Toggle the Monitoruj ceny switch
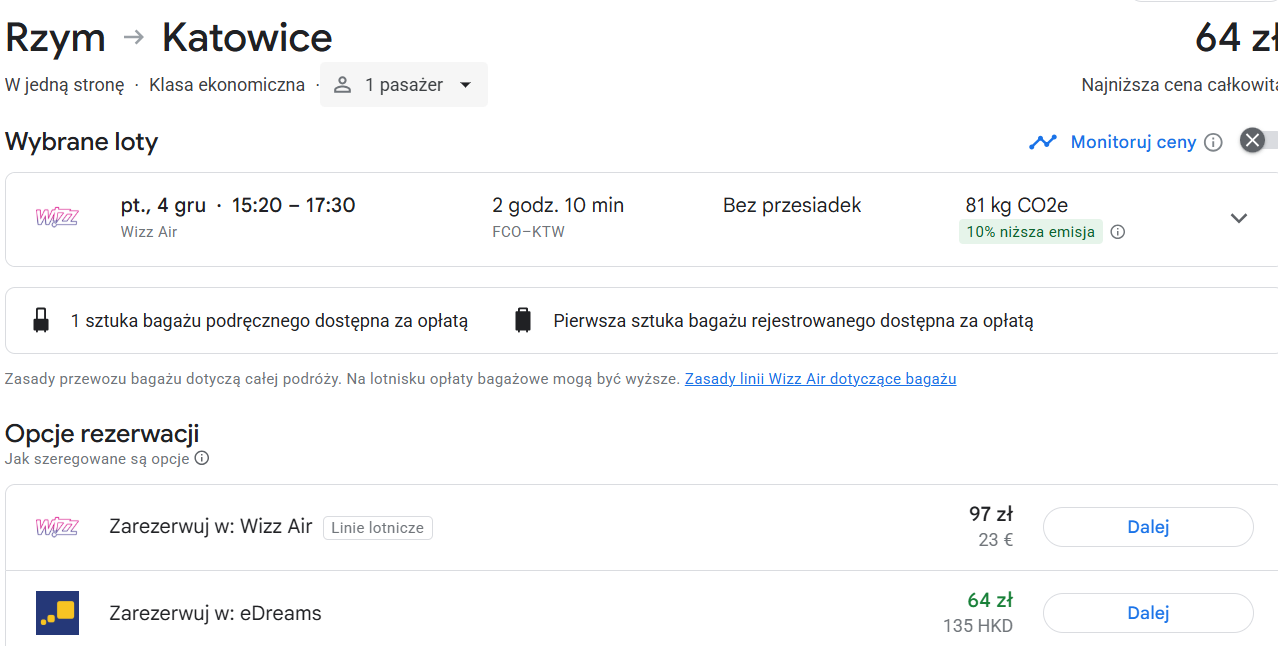The image size is (1278, 646). tap(1258, 141)
